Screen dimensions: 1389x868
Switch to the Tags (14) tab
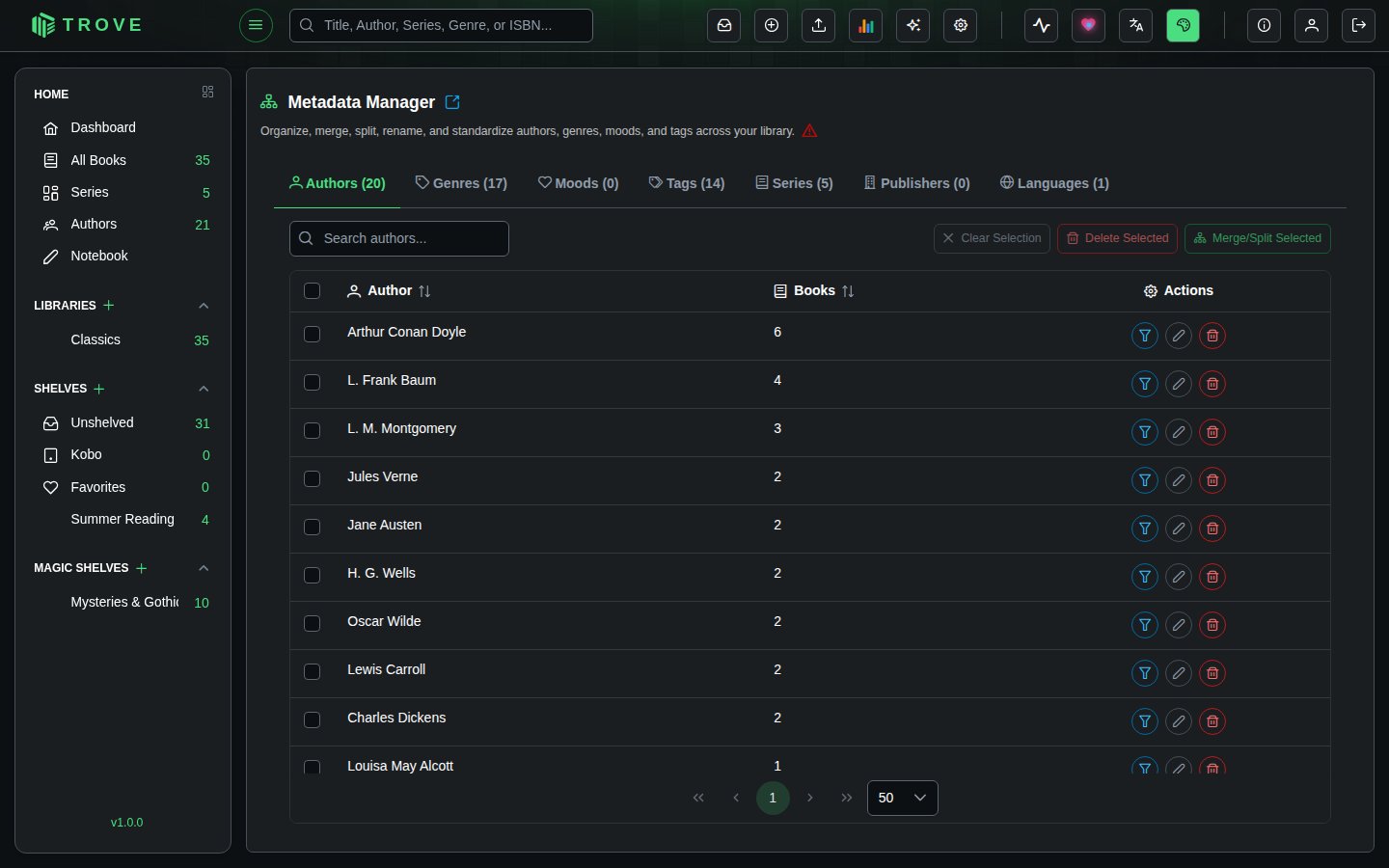[687, 183]
